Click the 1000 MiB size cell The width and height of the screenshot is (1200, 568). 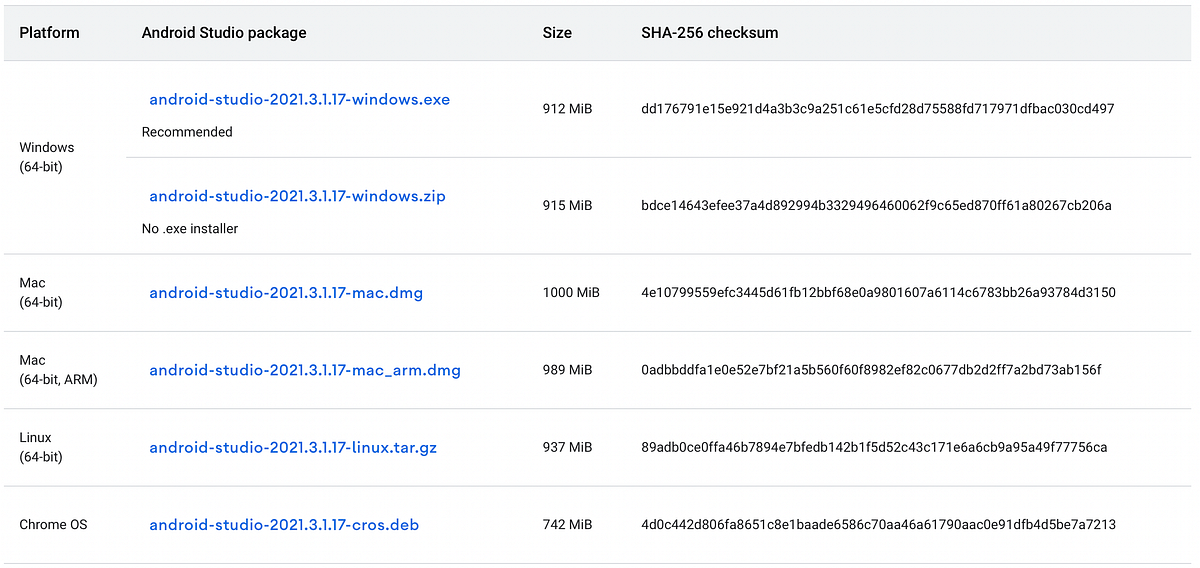[571, 293]
